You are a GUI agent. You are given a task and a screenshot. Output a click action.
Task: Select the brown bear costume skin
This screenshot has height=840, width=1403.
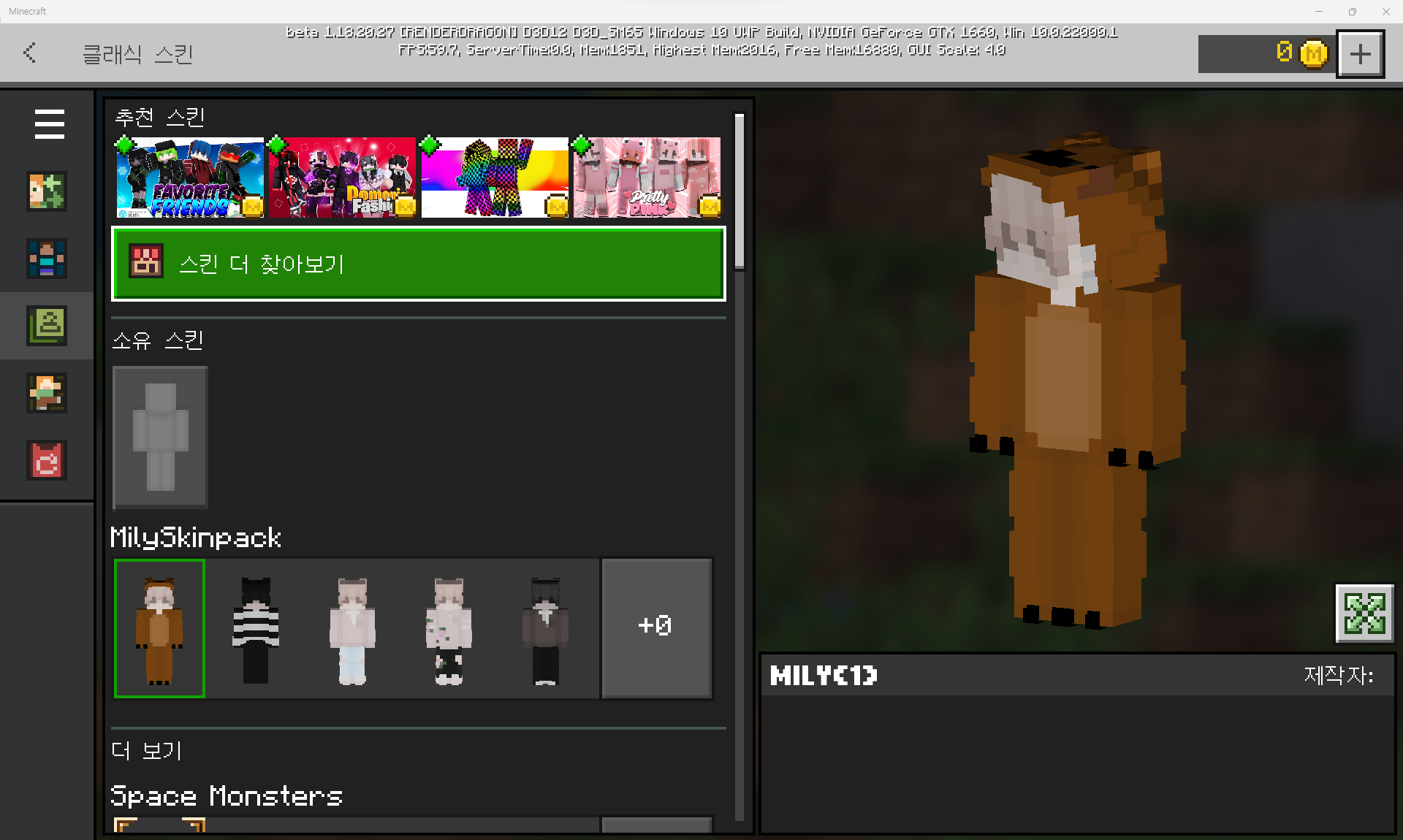[x=159, y=629]
